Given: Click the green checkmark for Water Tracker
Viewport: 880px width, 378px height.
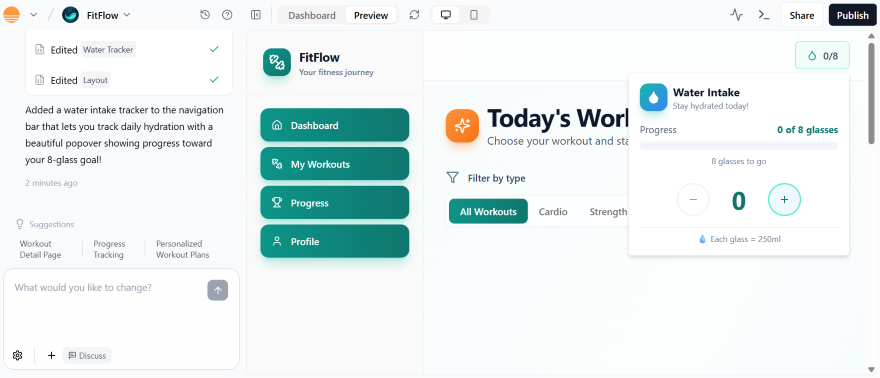Looking at the screenshot, I should 214,49.
